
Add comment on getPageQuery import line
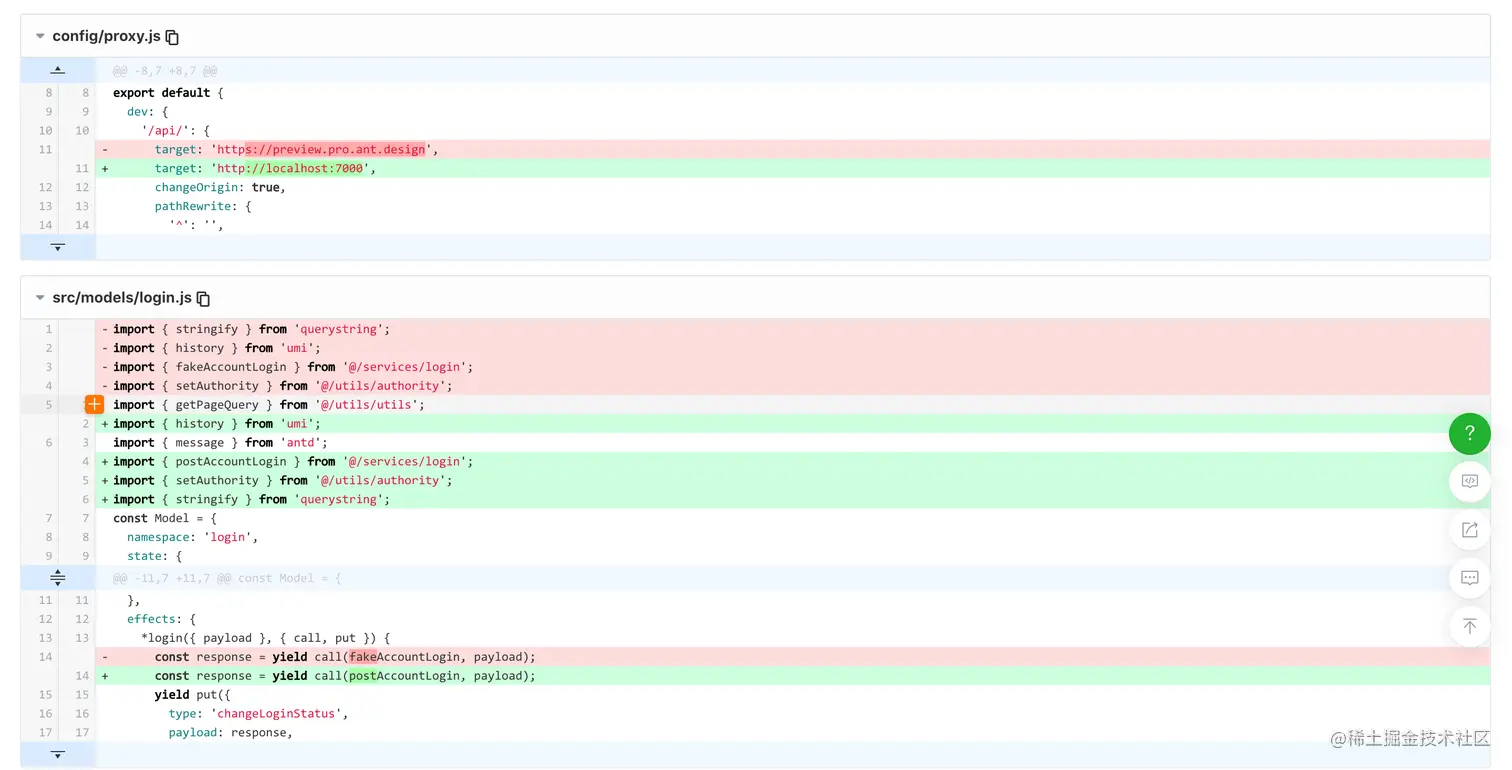[x=94, y=404]
